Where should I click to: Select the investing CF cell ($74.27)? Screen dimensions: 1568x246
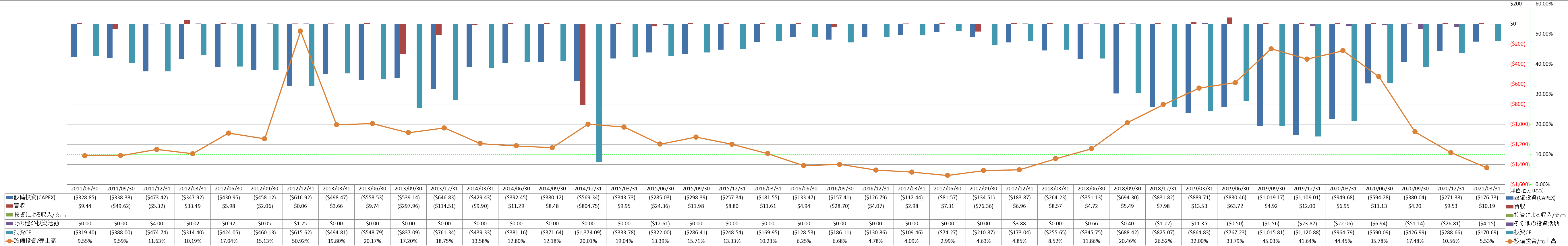pos(947,232)
